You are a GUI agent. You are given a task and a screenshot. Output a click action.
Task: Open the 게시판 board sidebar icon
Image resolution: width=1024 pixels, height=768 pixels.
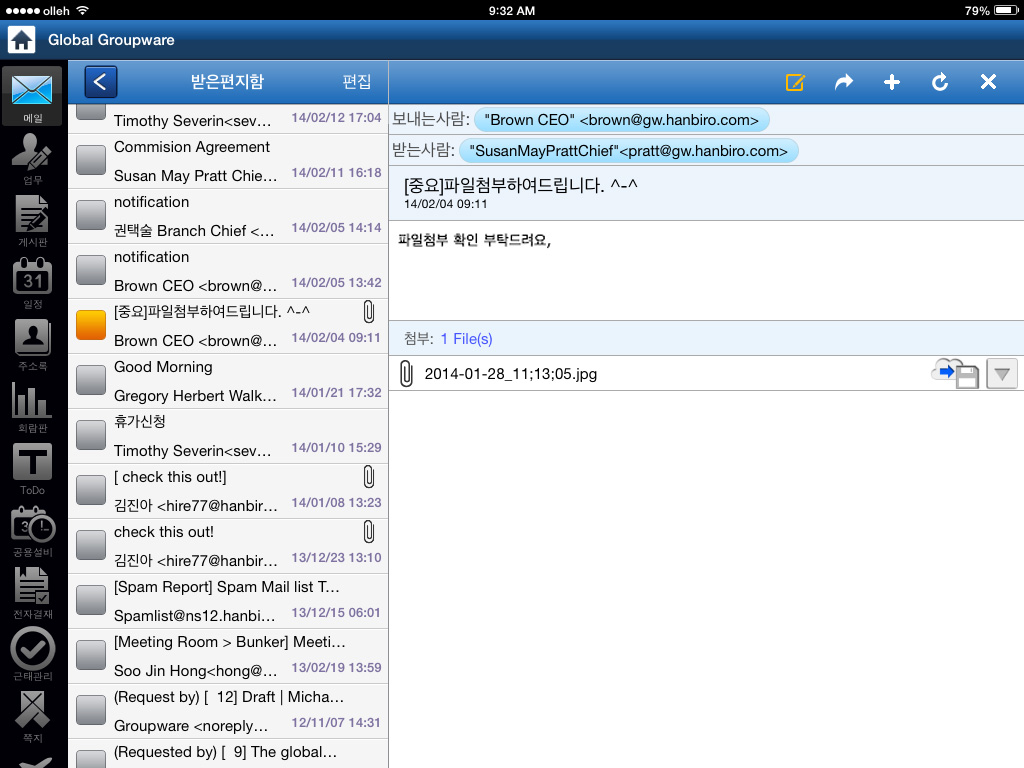tap(32, 221)
